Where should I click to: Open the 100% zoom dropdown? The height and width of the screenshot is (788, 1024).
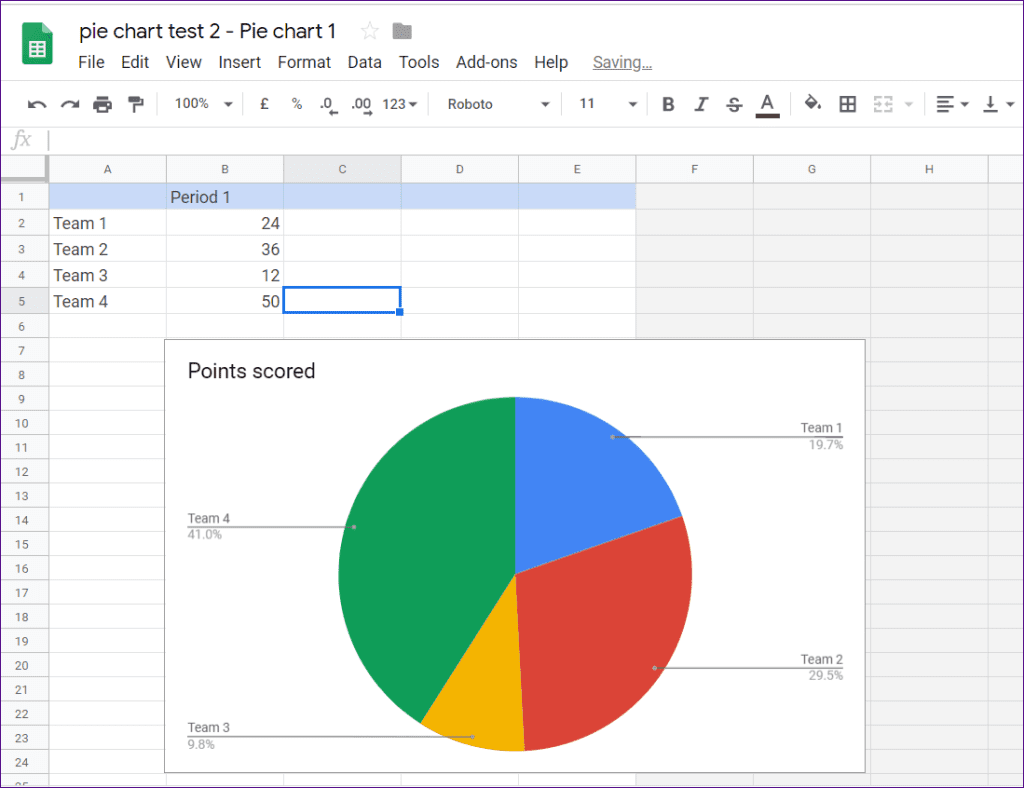pyautogui.click(x=204, y=104)
